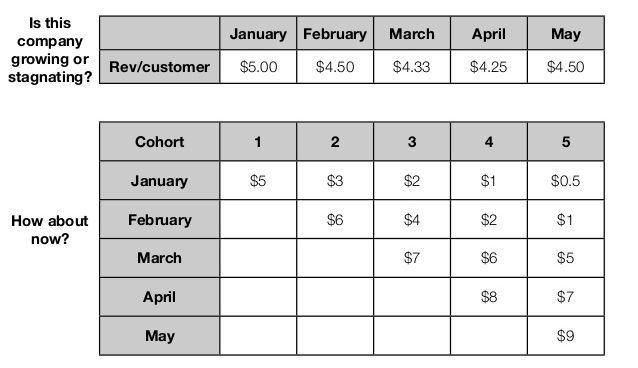Select cohort column header 3

412,142
